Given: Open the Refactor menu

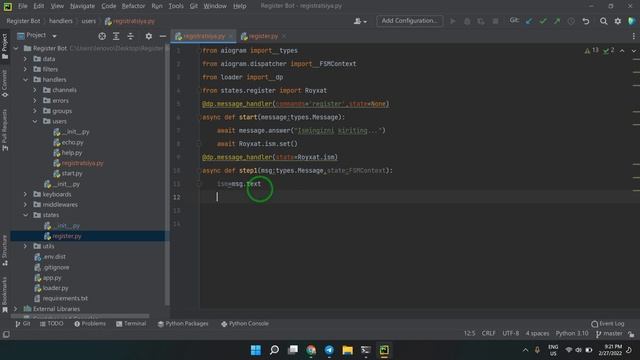Looking at the screenshot, I should pyautogui.click(x=133, y=6).
